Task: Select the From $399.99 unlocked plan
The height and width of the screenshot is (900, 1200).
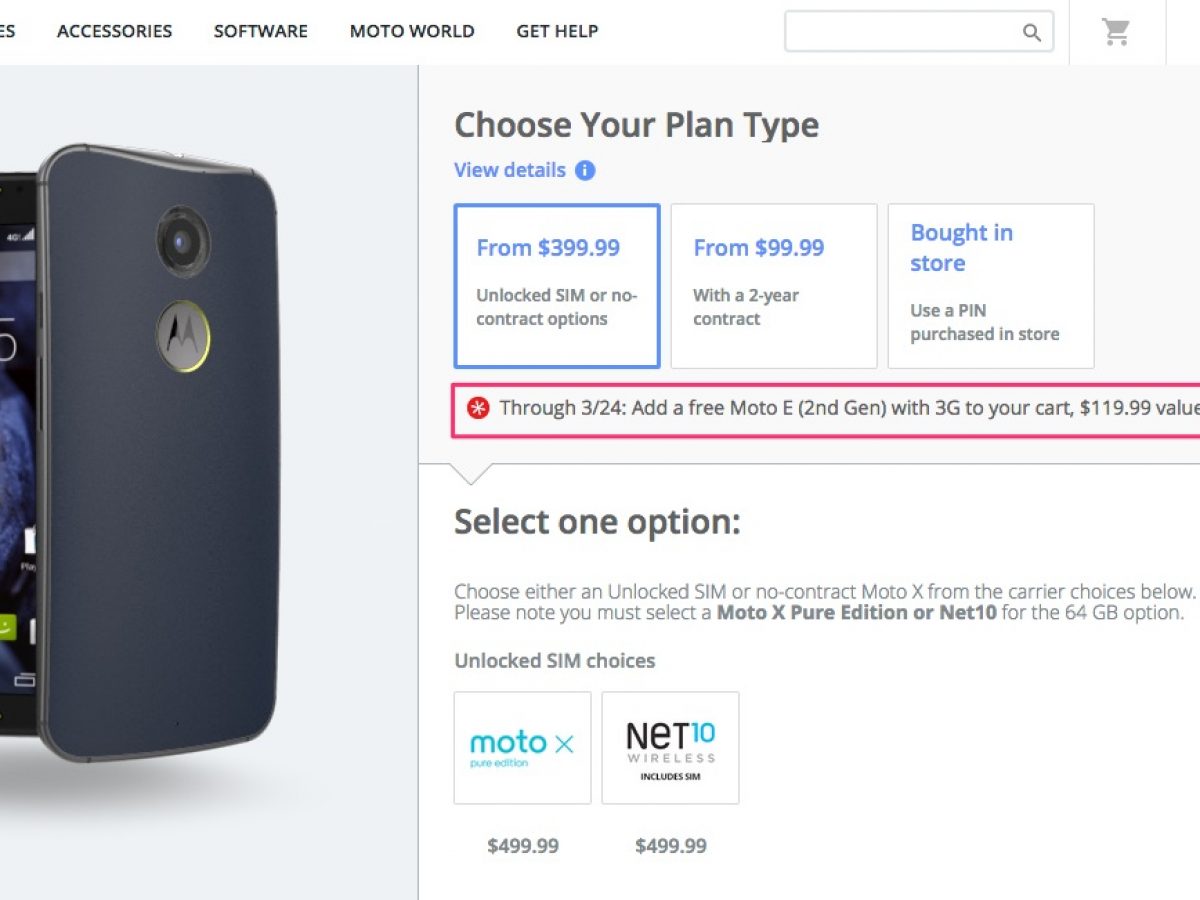Action: point(557,286)
